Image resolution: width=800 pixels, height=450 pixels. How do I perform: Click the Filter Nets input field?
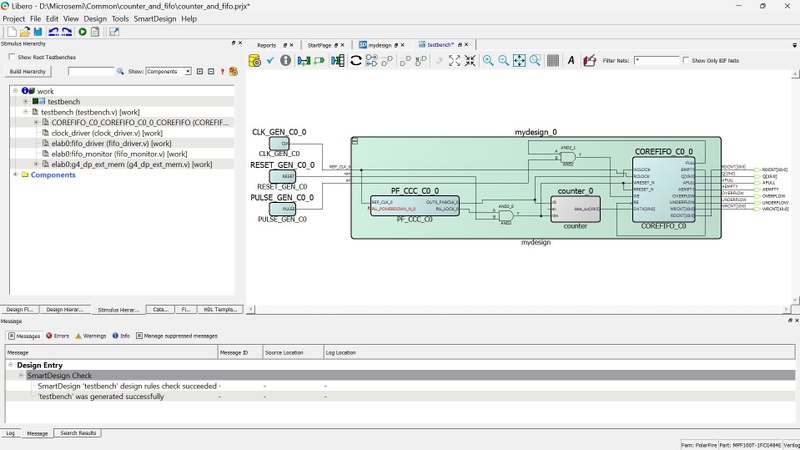click(656, 61)
